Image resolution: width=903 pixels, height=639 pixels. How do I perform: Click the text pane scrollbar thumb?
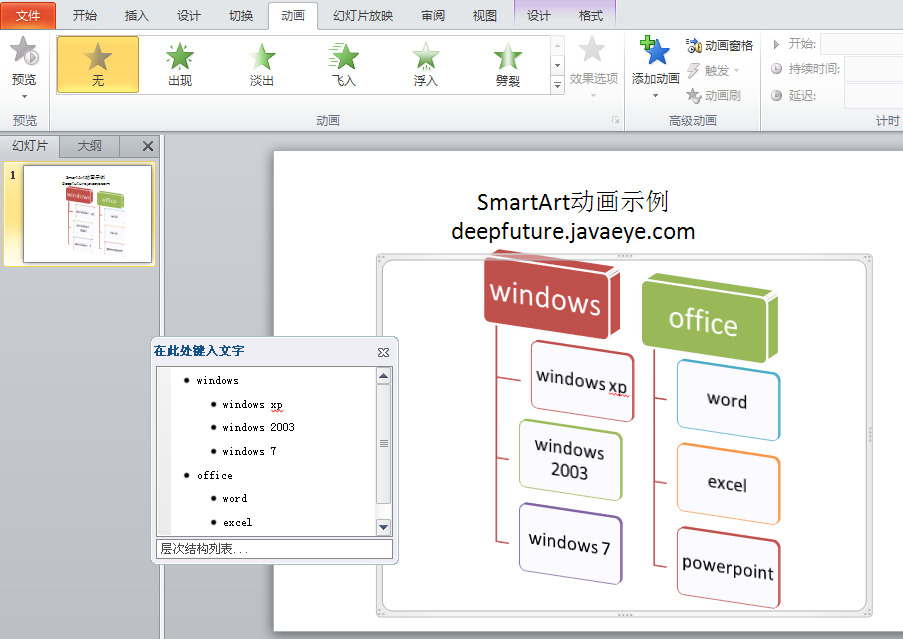coord(384,443)
